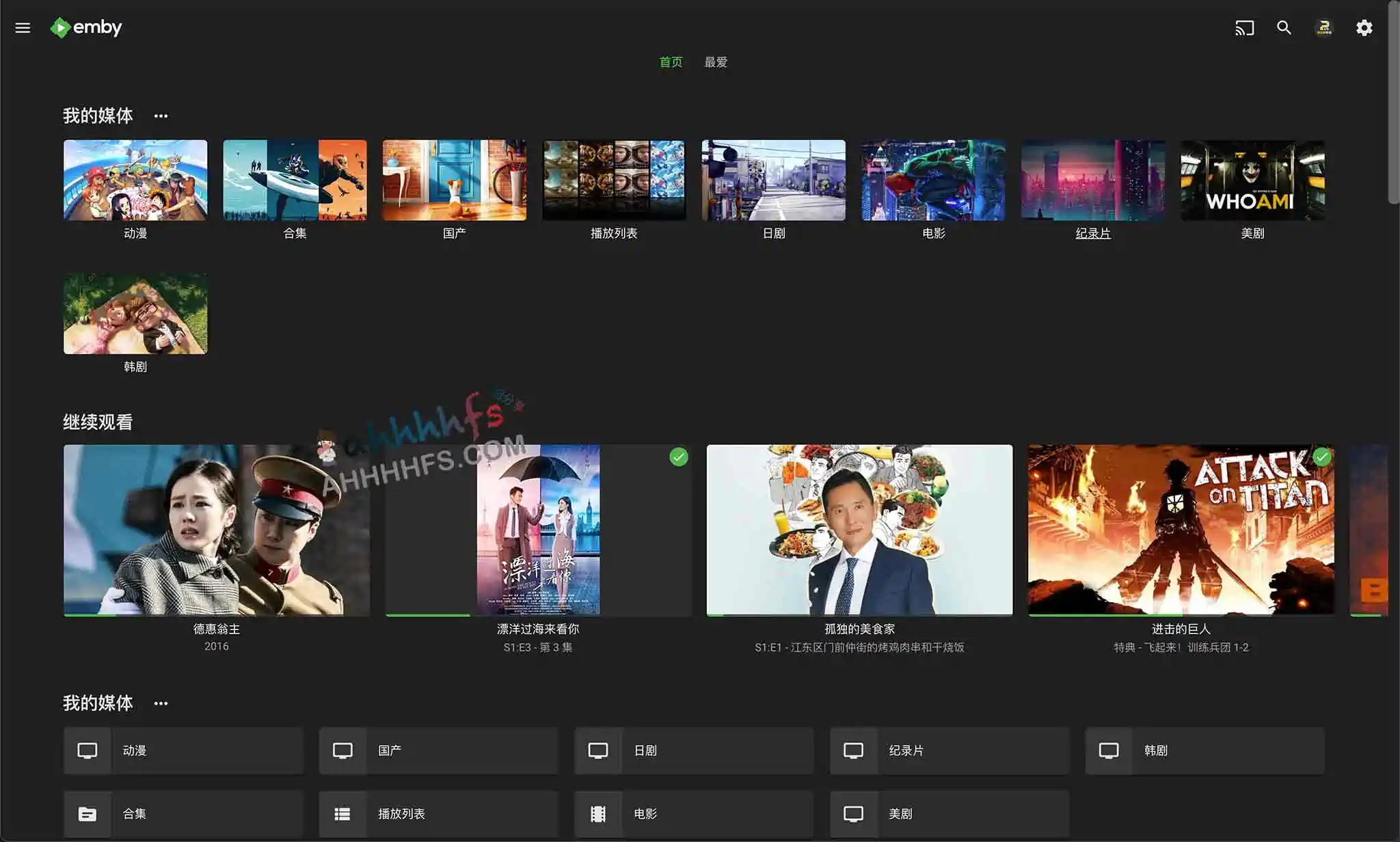Expand options beside lower 我的媒体 heading
This screenshot has width=1400, height=842.
[161, 703]
